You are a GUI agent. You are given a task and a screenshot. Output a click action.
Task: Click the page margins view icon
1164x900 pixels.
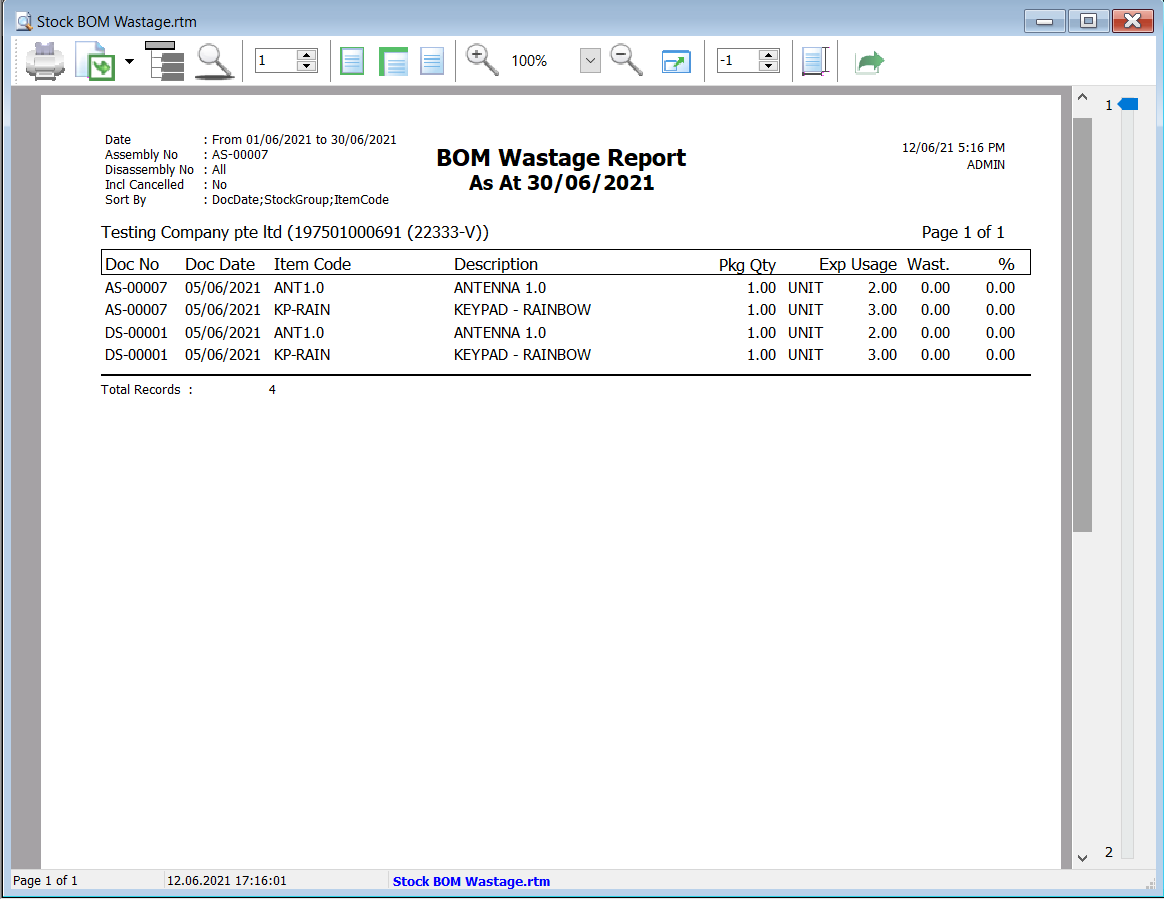(x=815, y=61)
